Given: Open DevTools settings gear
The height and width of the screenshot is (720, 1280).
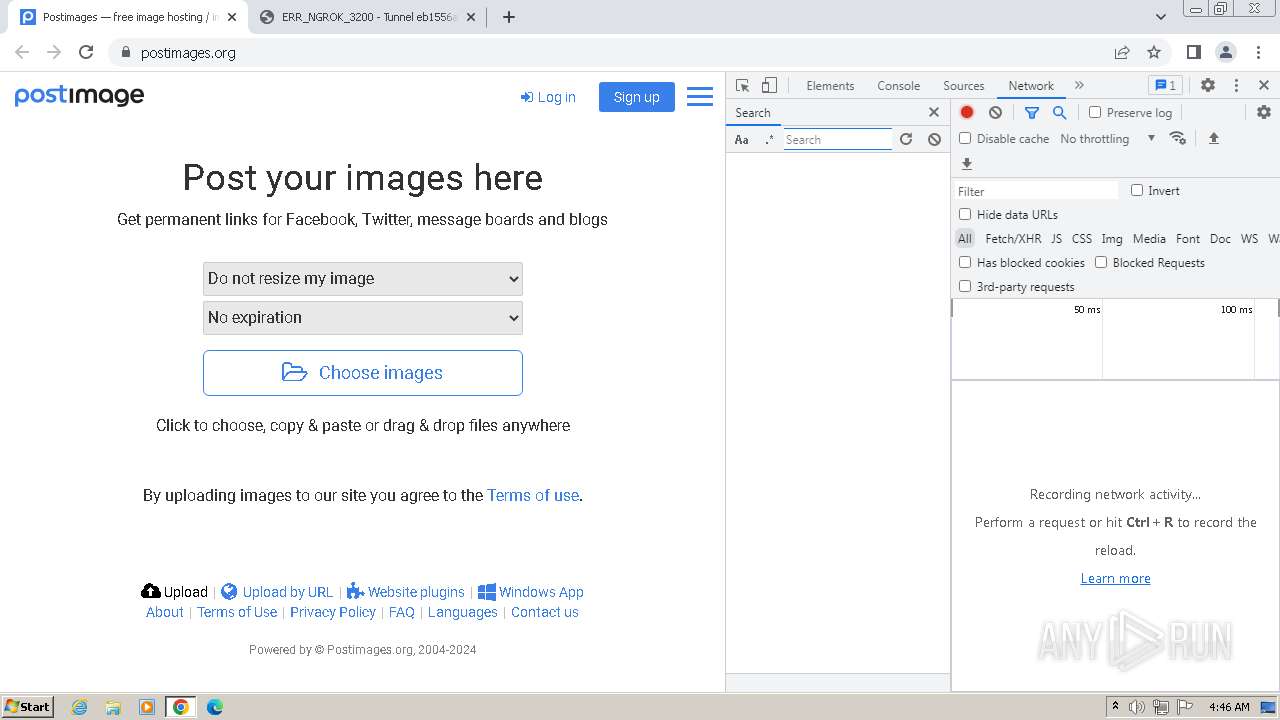Looking at the screenshot, I should click(1208, 86).
